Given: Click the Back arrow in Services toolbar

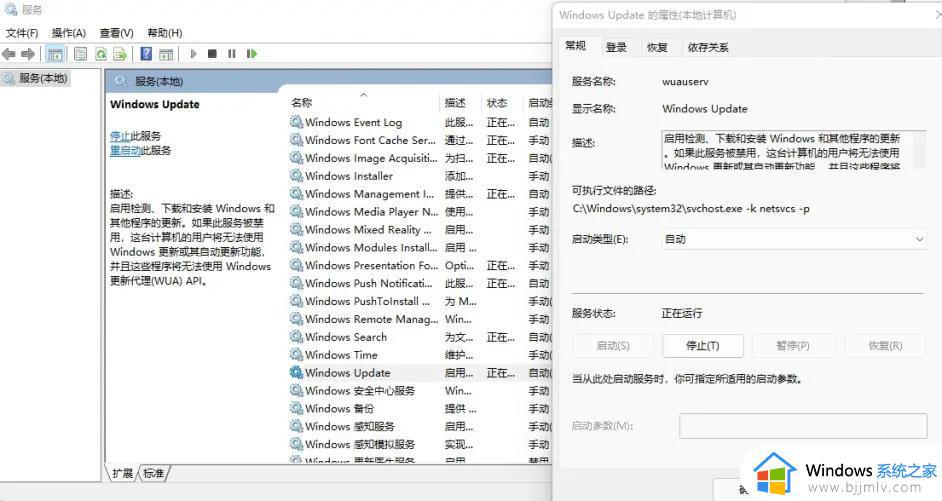Looking at the screenshot, I should [8, 54].
